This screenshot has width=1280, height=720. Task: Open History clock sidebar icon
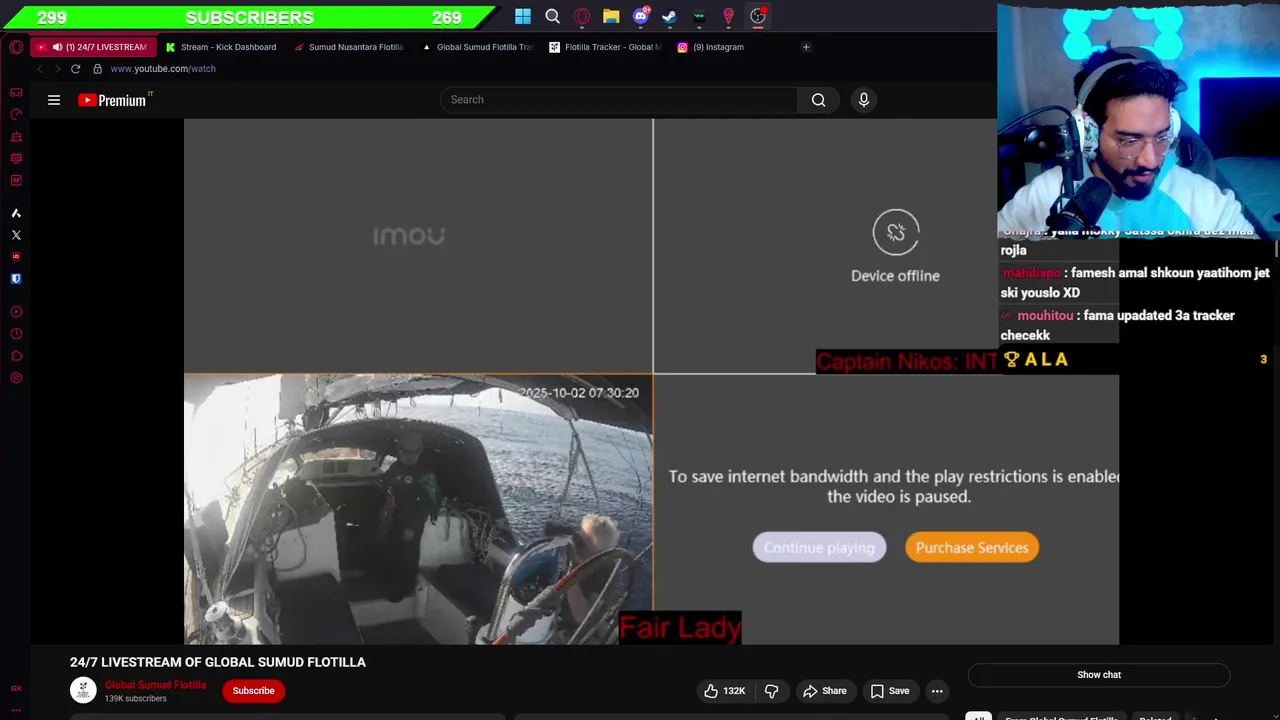pyautogui.click(x=16, y=334)
